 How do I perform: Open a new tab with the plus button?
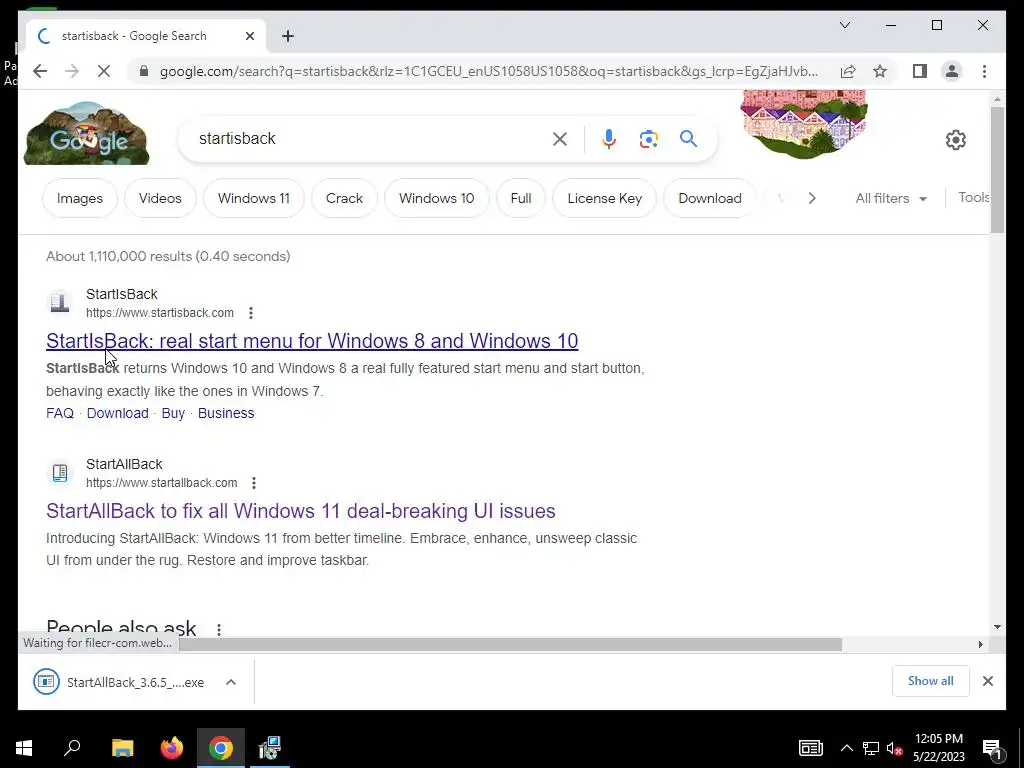[x=288, y=36]
